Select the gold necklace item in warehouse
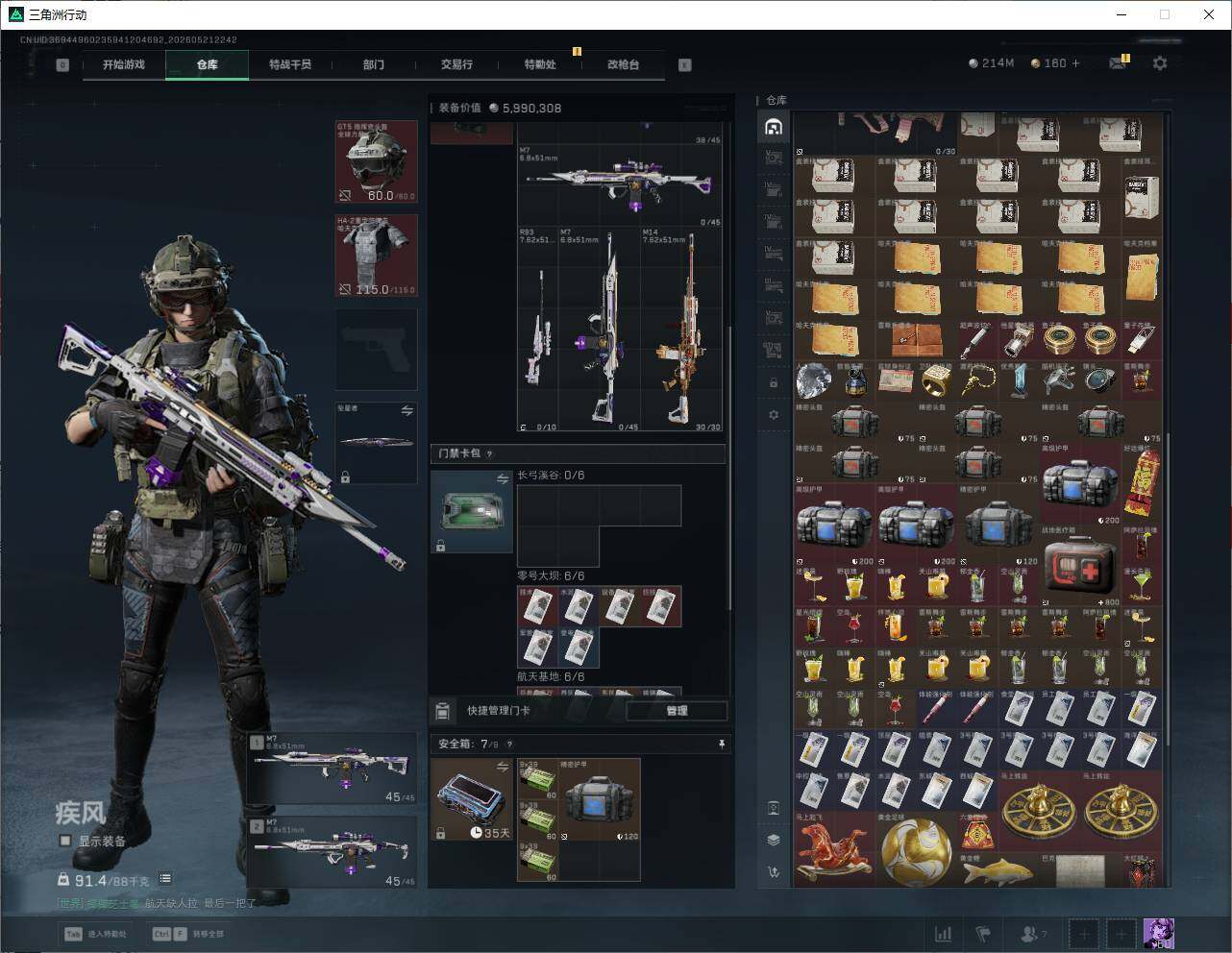 click(977, 381)
